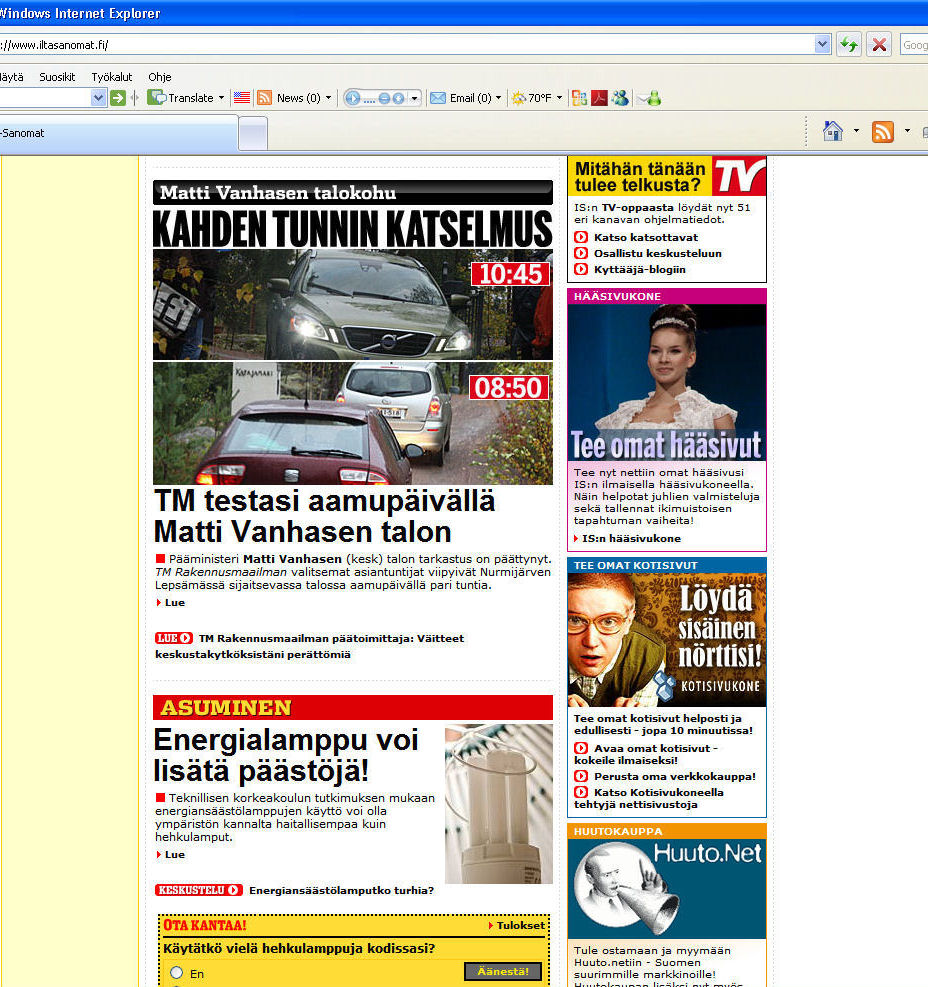Viewport: 928px width, 987px height.
Task: Click the 70°F weather icon
Action: (519, 98)
